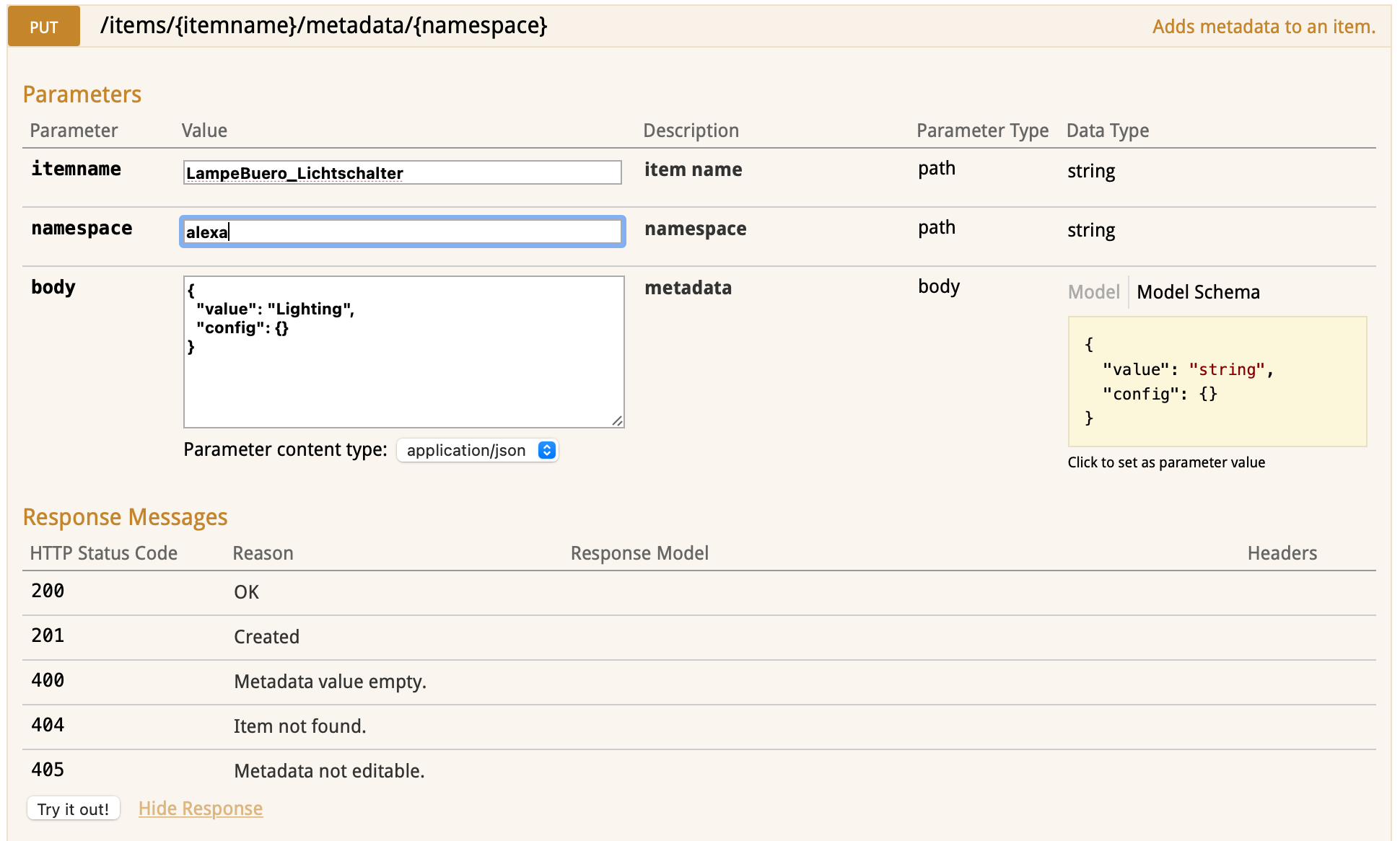Switch to the Model tab
The height and width of the screenshot is (841, 1400).
coord(1093,292)
